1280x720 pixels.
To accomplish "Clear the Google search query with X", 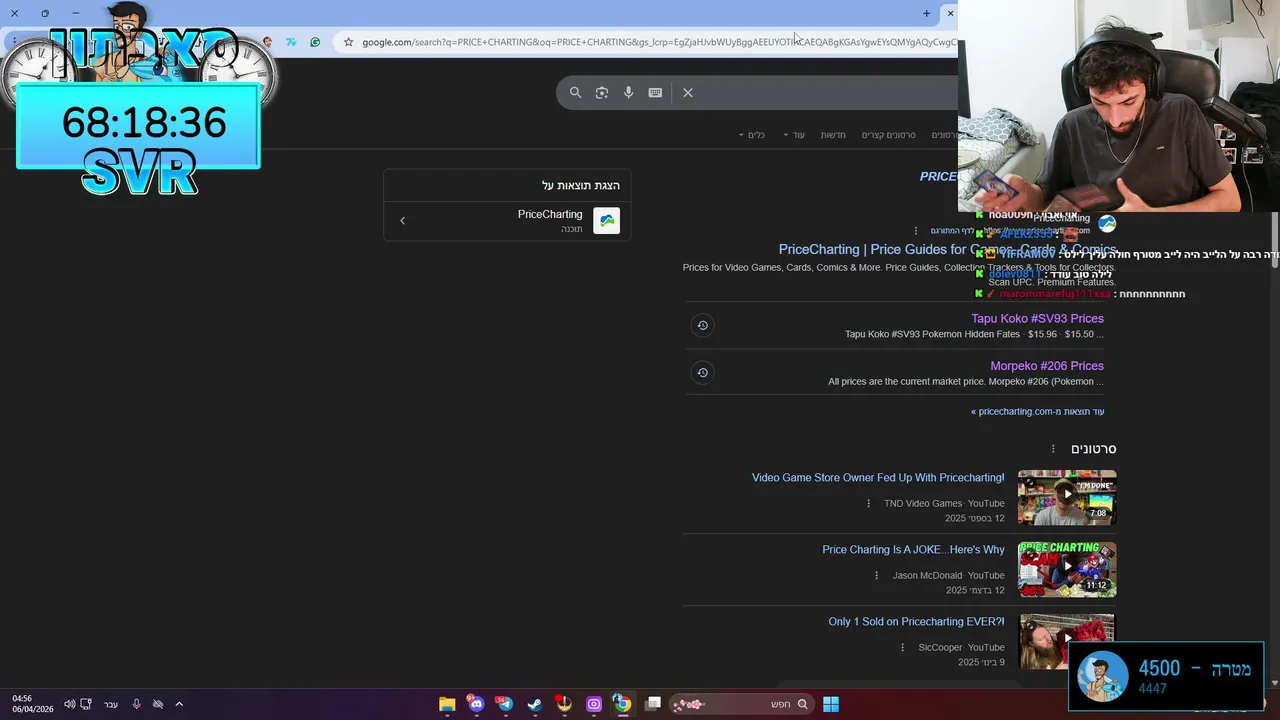I will (x=688, y=92).
